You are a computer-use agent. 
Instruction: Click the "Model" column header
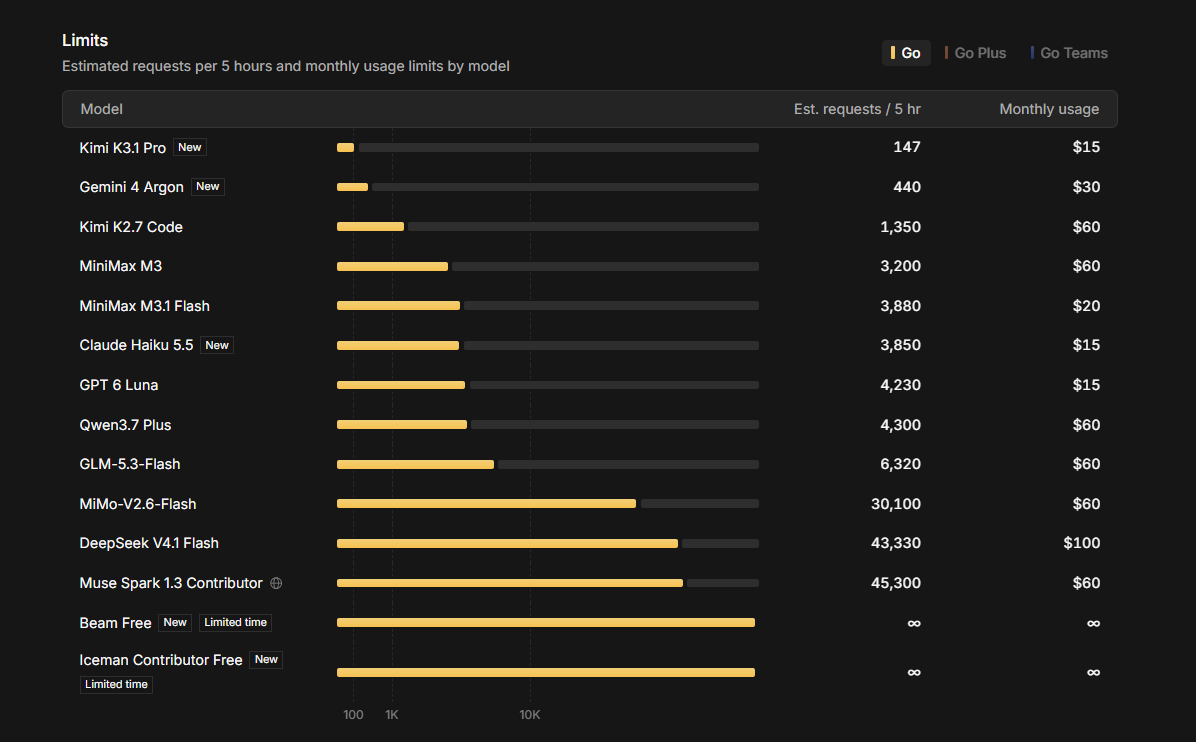[101, 109]
